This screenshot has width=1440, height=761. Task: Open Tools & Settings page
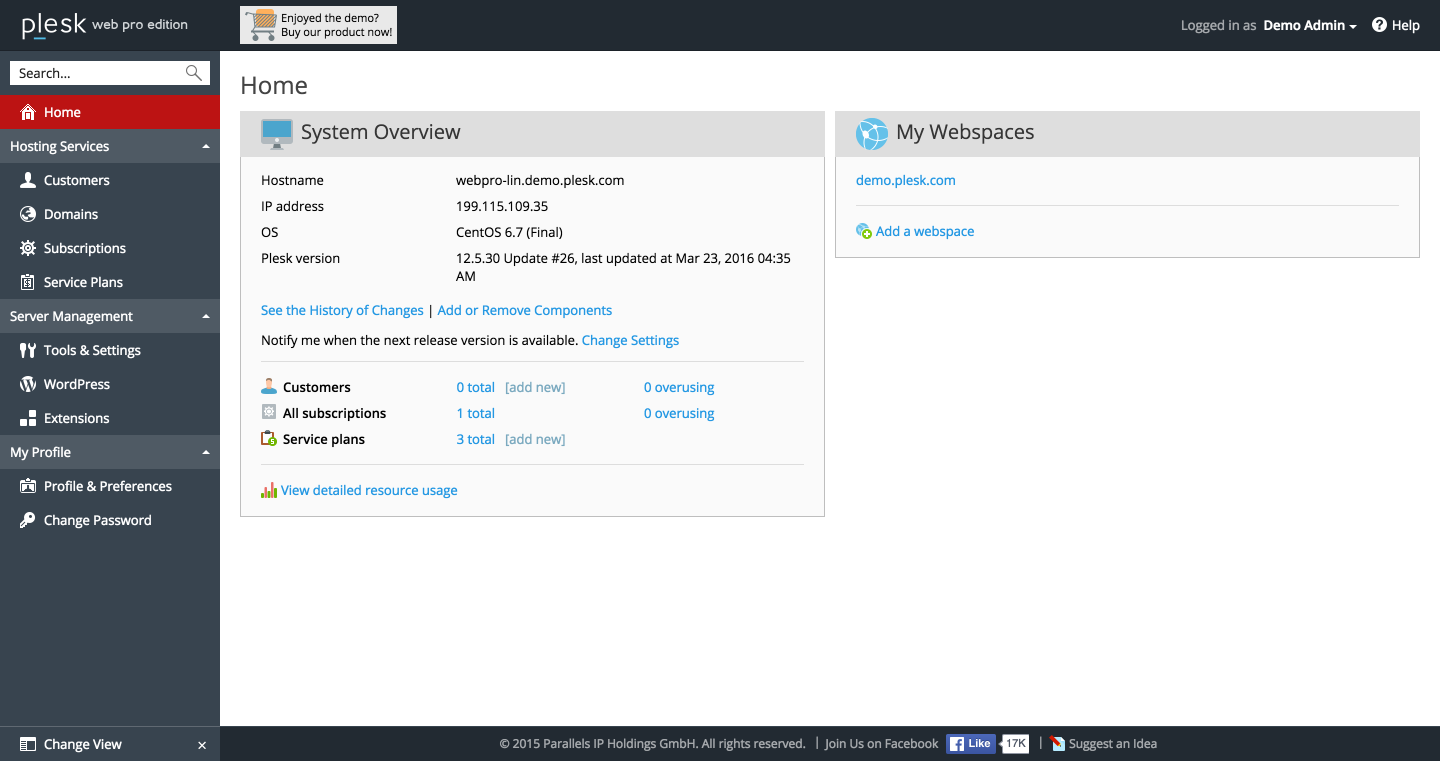point(110,350)
